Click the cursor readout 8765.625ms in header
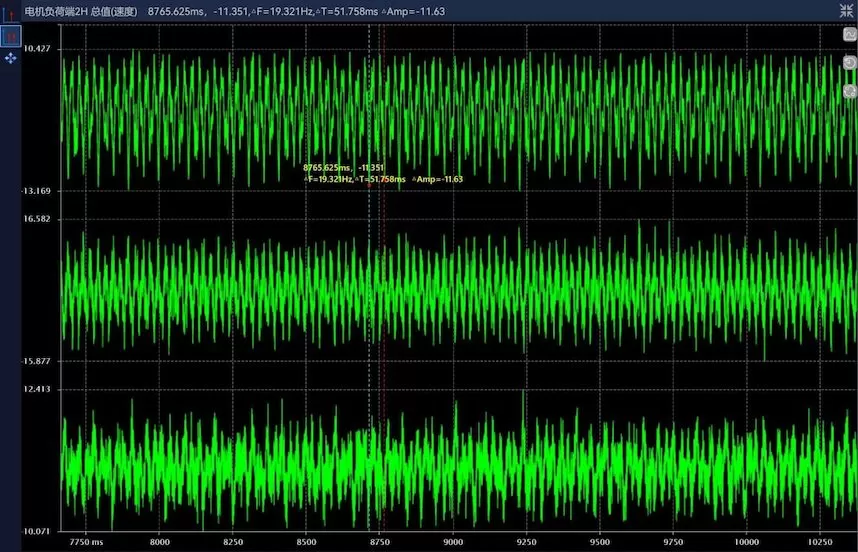The image size is (858, 552). click(177, 11)
